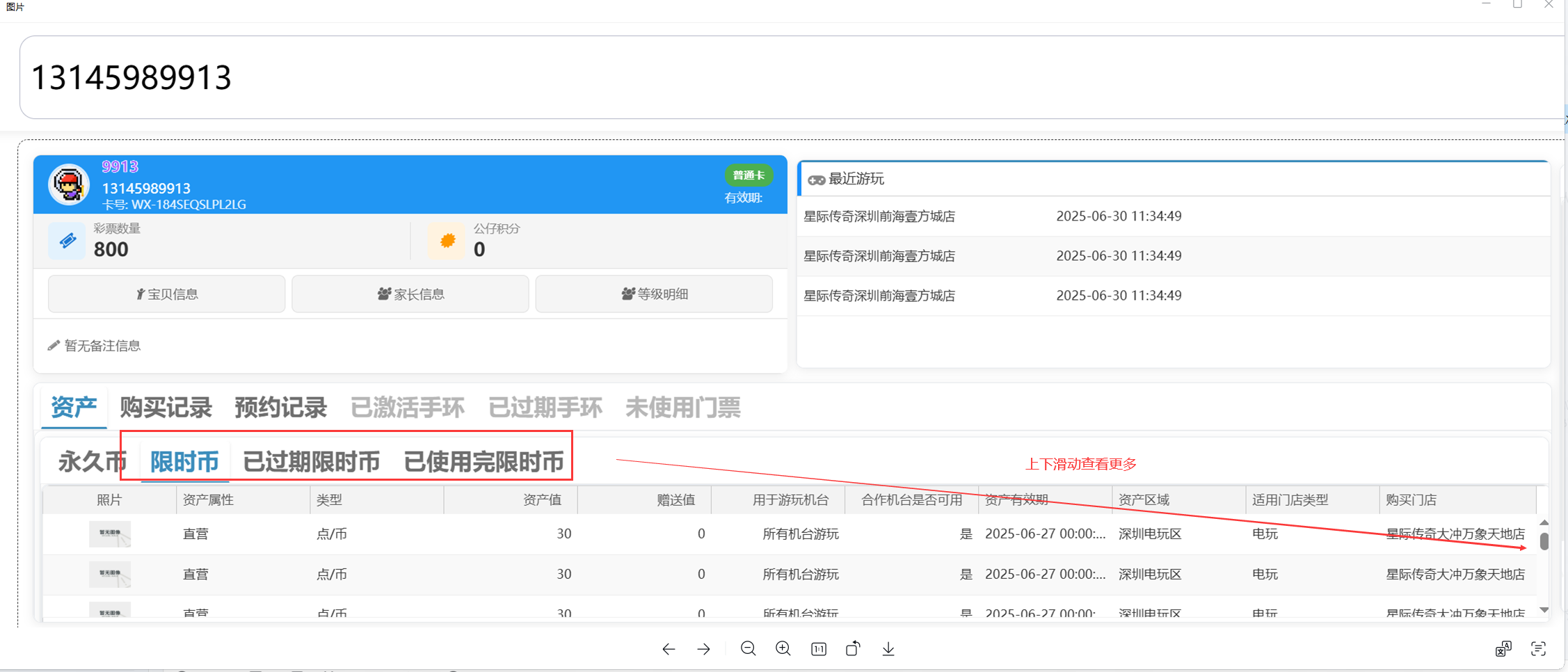
Task: Go to the previous image arrow
Action: [x=669, y=649]
